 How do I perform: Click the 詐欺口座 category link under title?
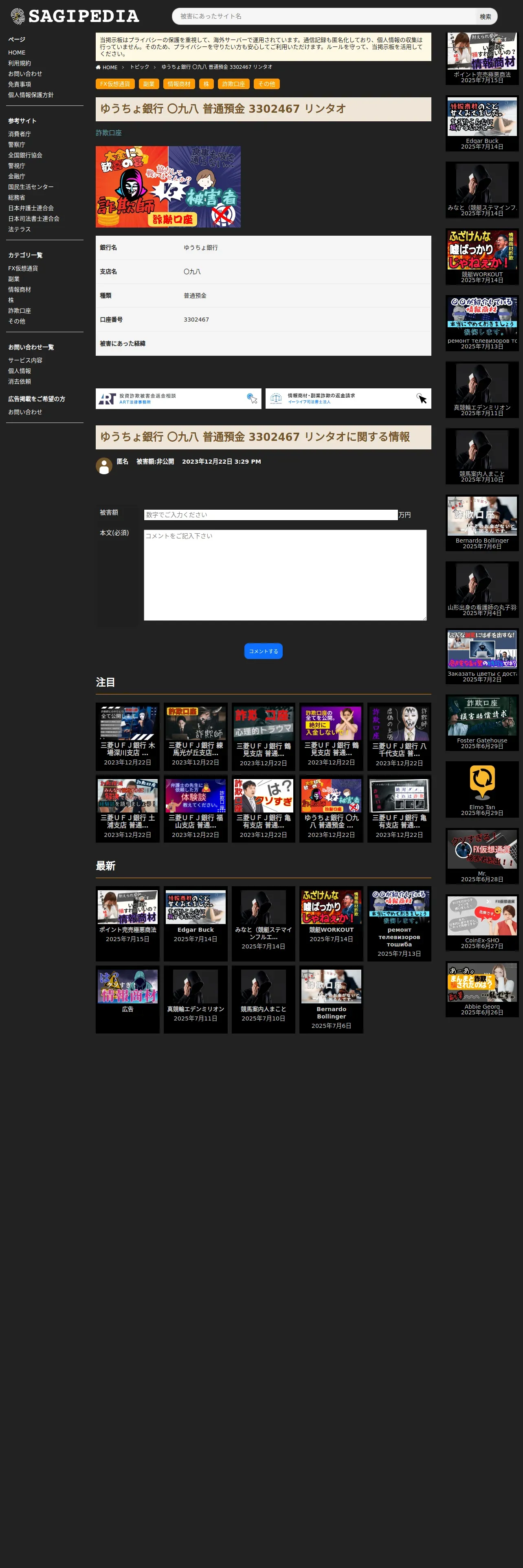tap(108, 133)
